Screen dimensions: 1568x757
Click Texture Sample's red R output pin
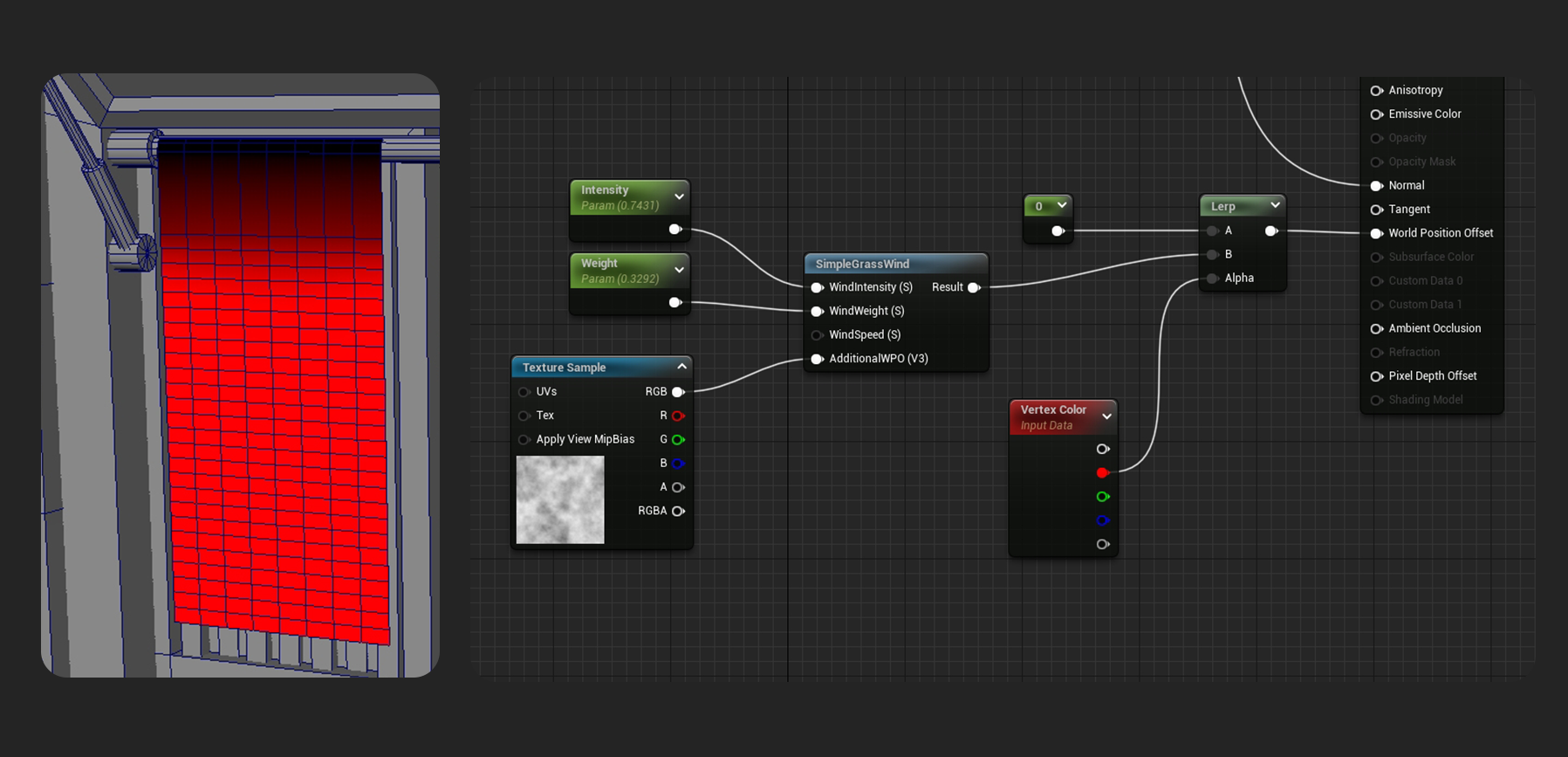click(x=678, y=416)
